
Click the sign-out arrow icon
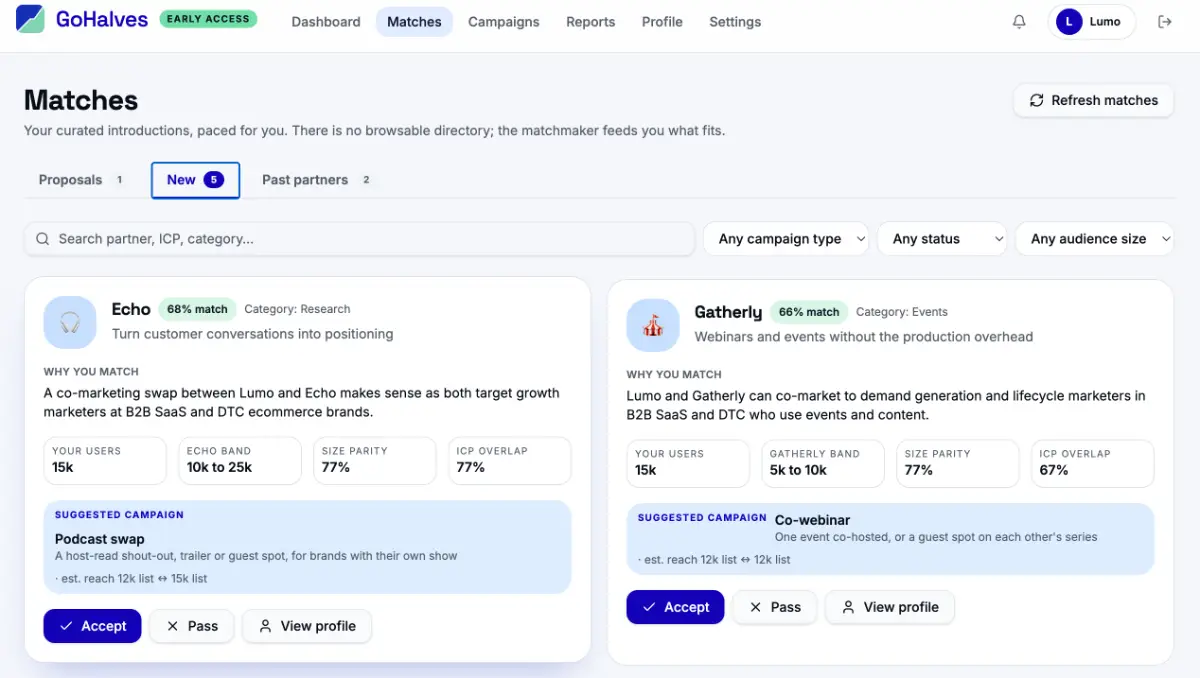(x=1165, y=22)
